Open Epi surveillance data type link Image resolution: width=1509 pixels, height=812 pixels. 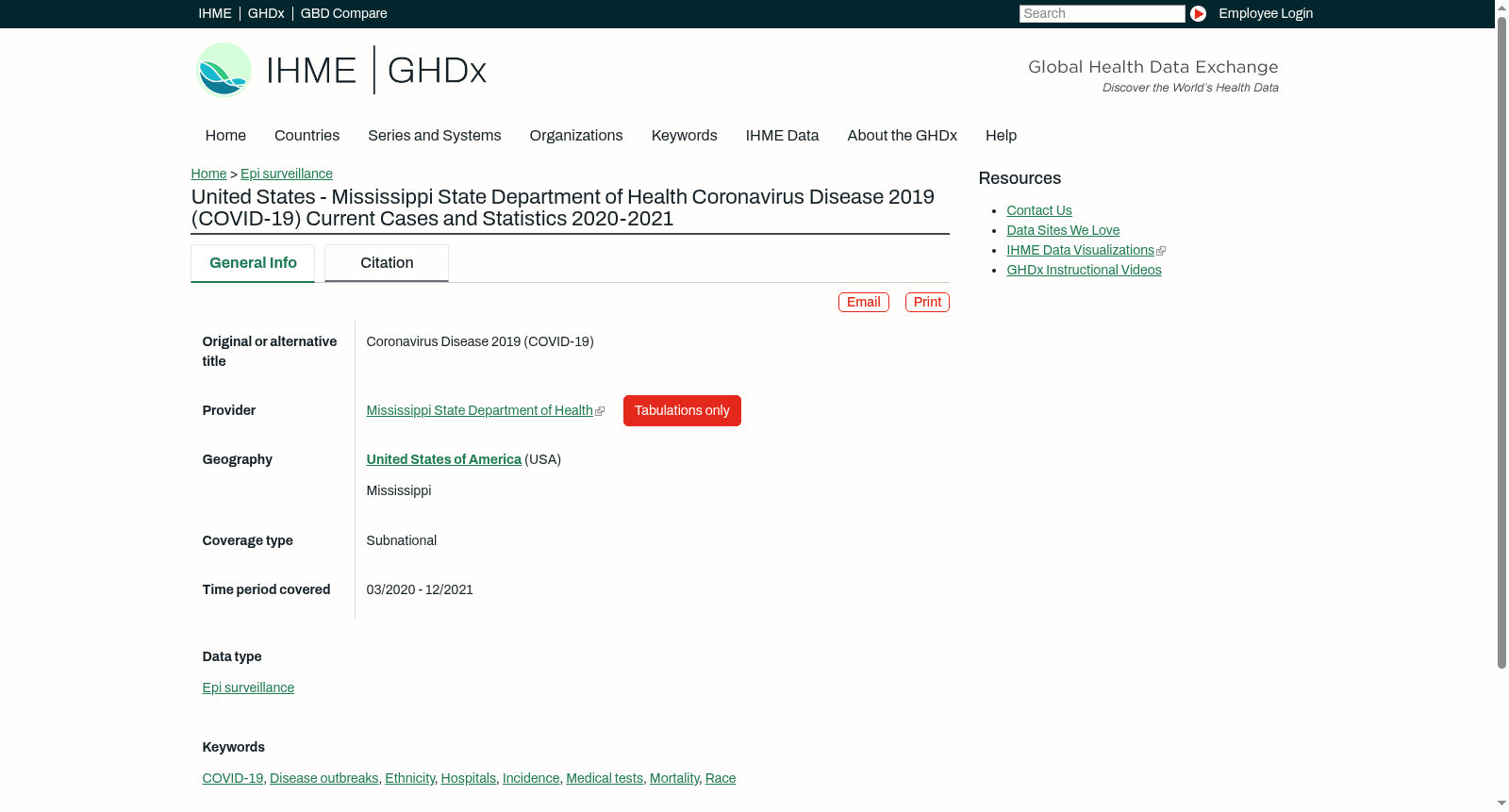click(x=248, y=688)
